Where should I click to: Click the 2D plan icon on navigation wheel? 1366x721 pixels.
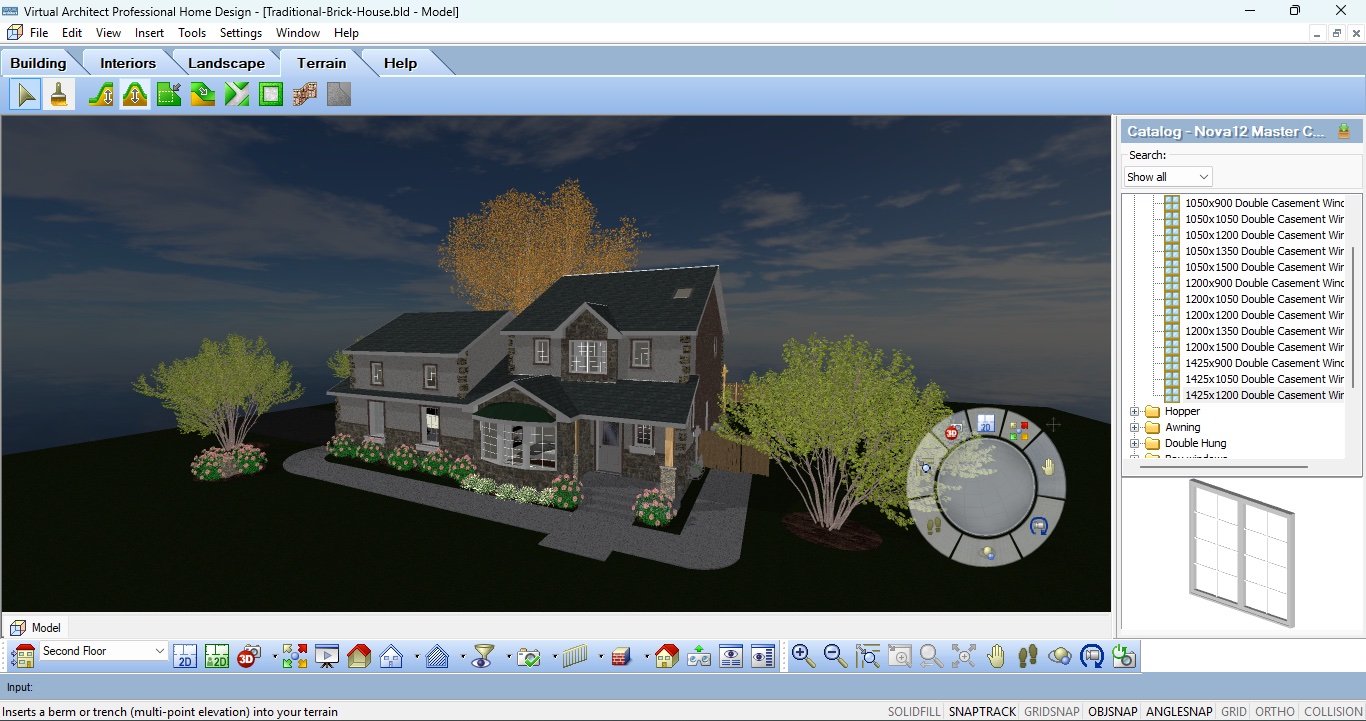[985, 422]
